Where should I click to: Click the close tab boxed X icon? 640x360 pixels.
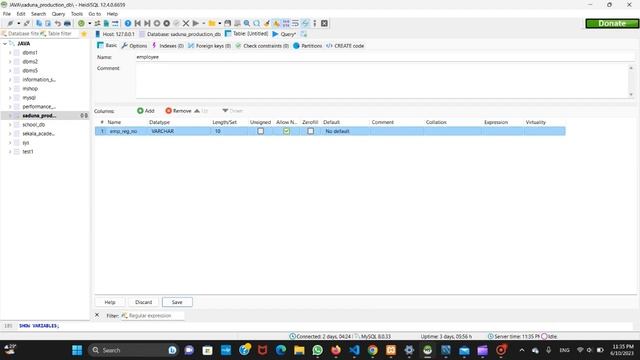point(324,24)
